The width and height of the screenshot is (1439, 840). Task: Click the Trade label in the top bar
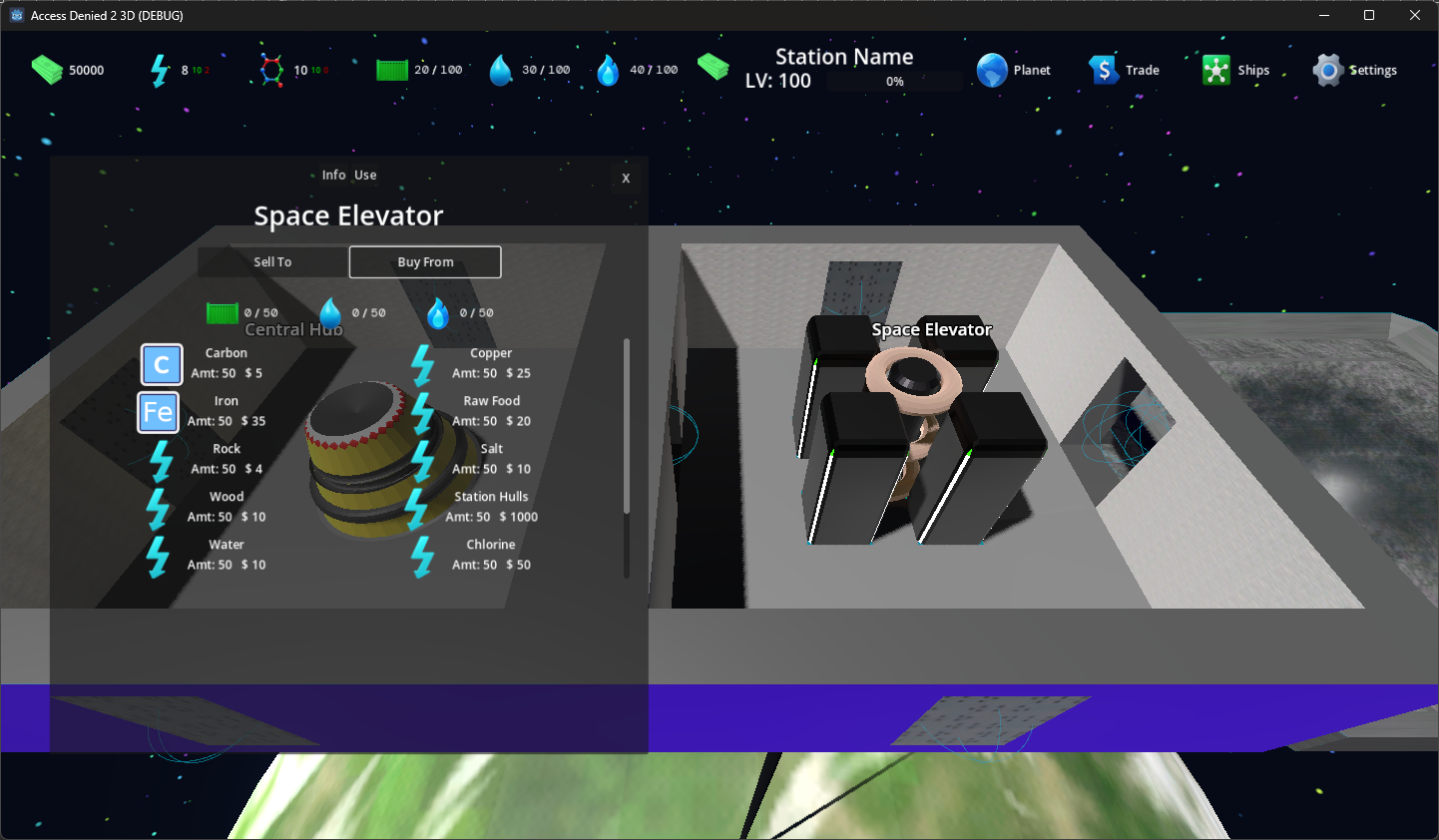tap(1143, 71)
